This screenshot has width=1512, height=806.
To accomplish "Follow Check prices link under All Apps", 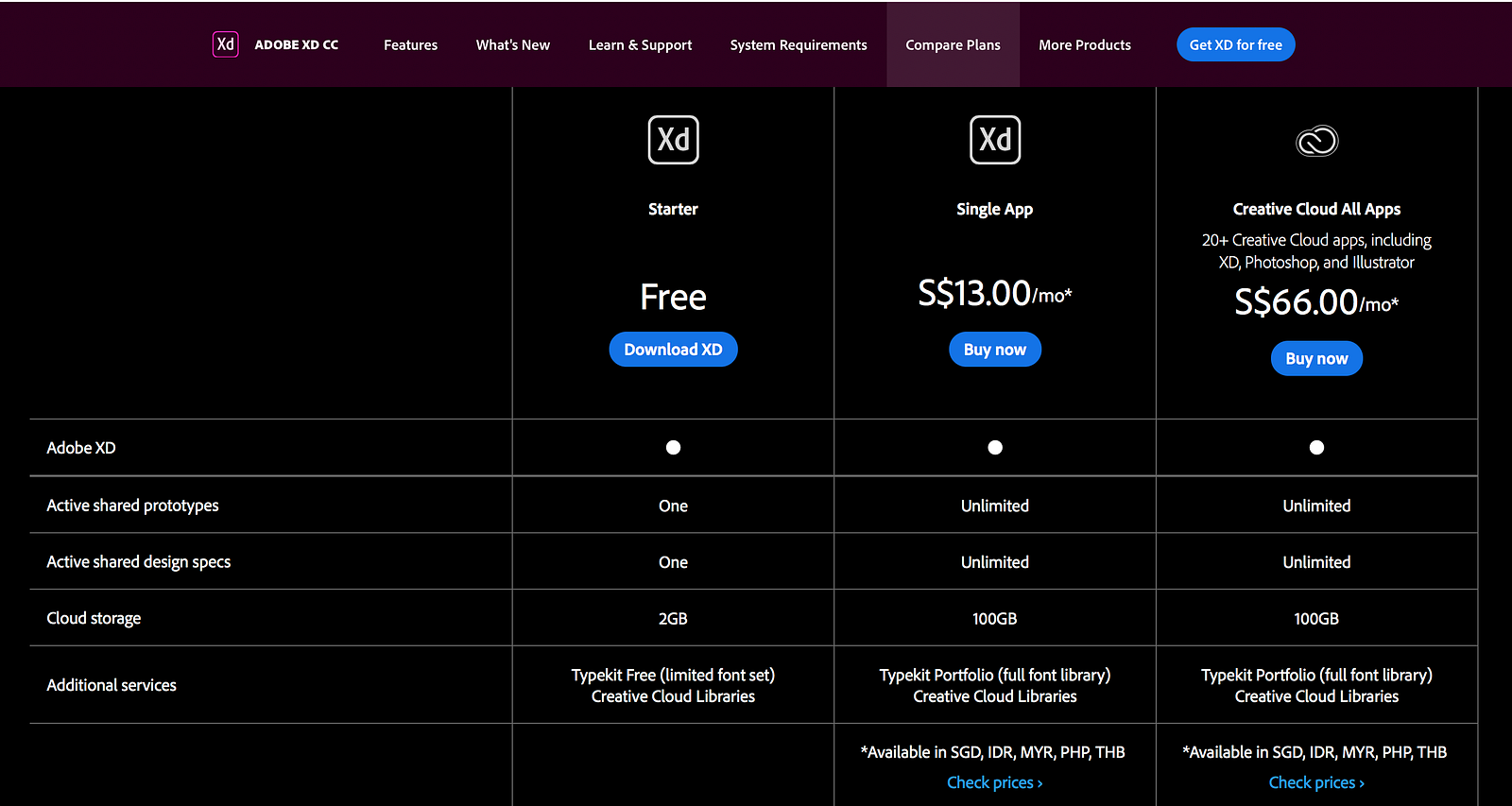I will tap(1316, 782).
